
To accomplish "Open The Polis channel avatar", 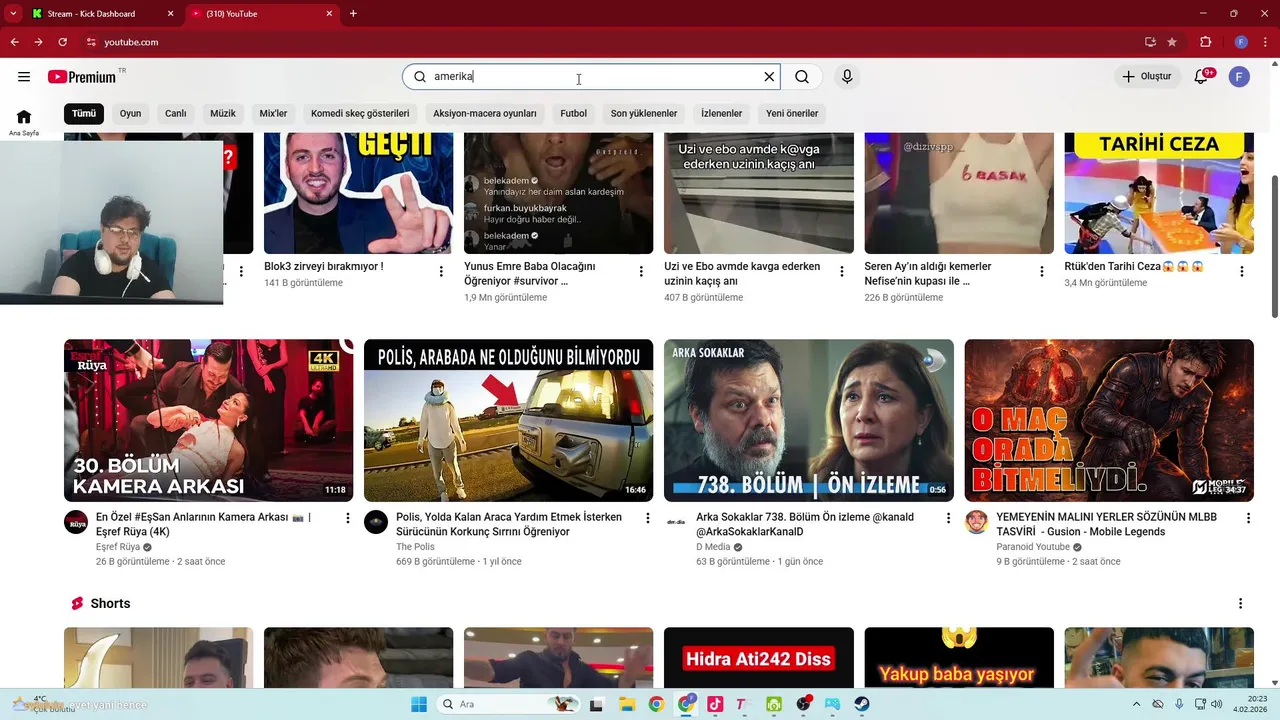I will point(376,522).
